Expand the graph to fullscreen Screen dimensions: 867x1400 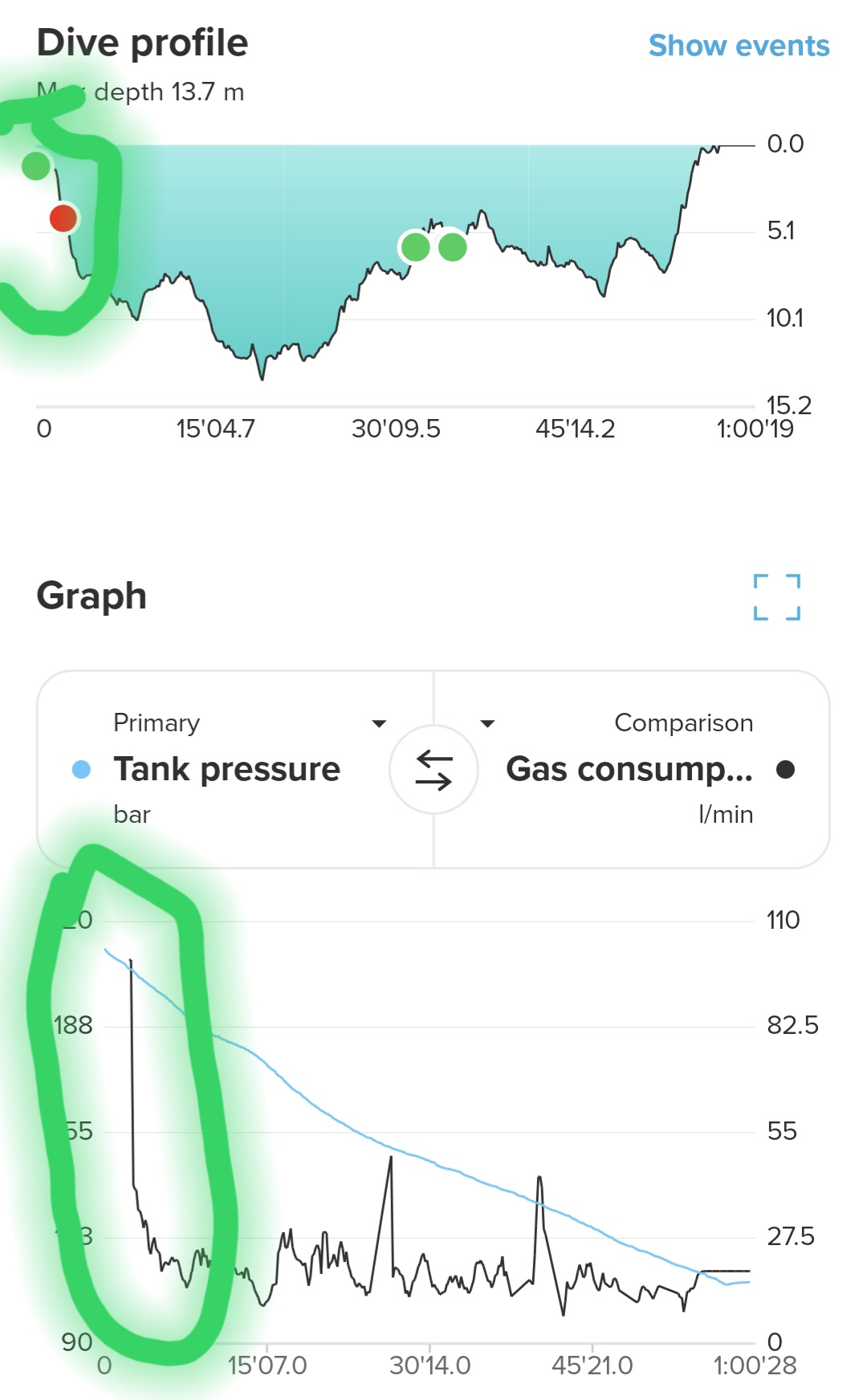[x=777, y=597]
